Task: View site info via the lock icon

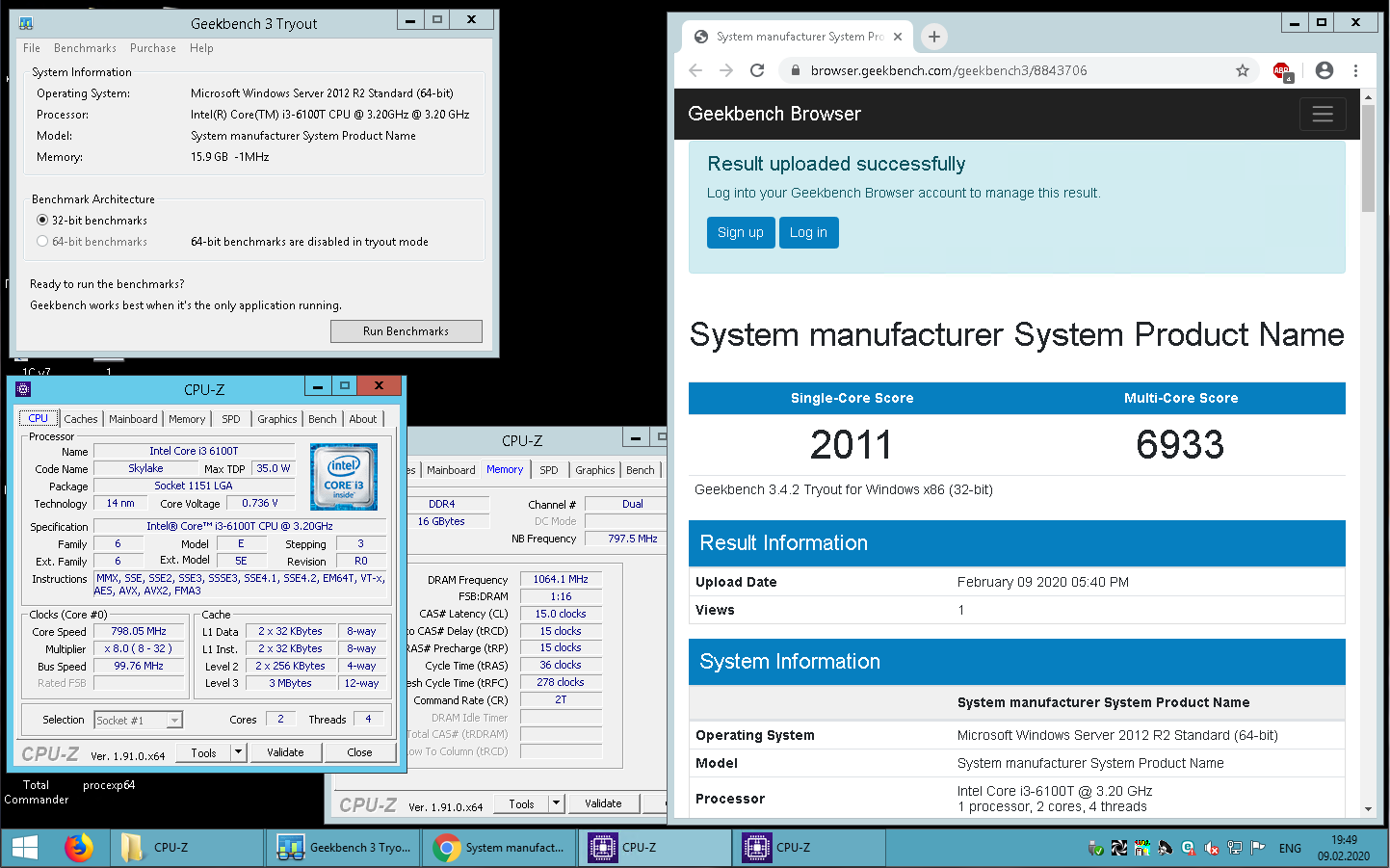Action: click(x=795, y=70)
